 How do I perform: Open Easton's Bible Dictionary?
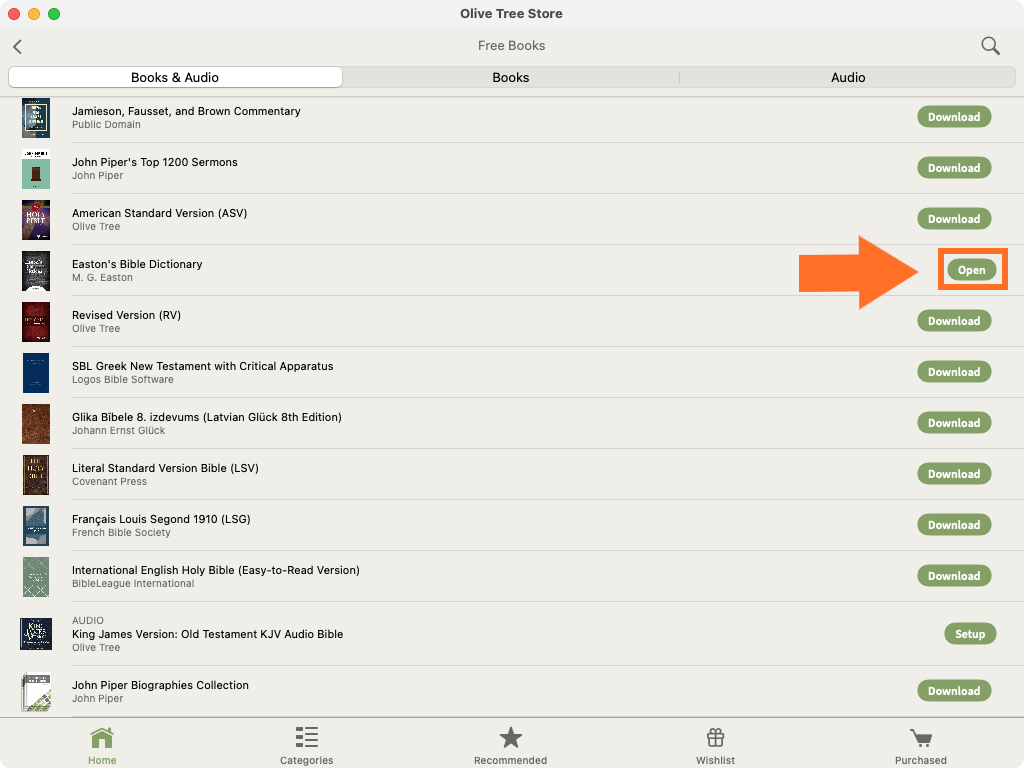point(972,270)
